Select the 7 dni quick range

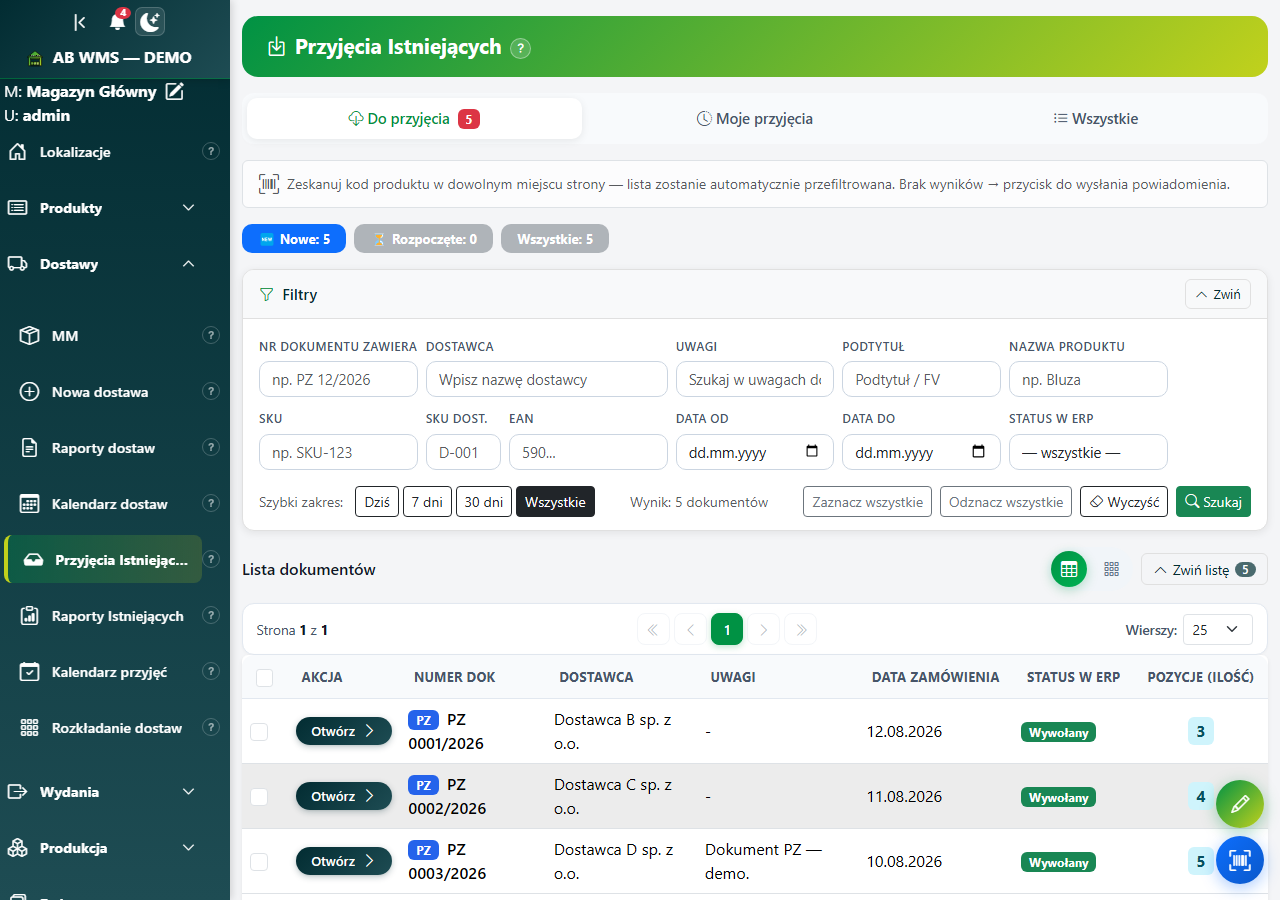[x=427, y=502]
